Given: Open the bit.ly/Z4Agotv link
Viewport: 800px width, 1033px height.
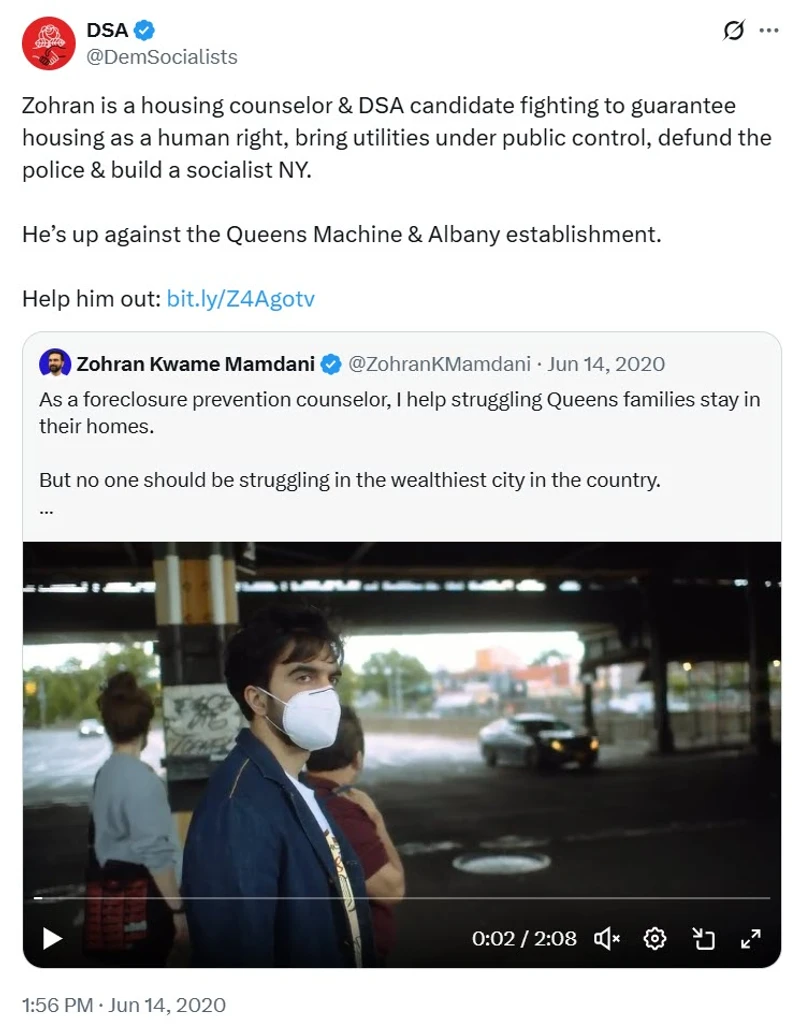Looking at the screenshot, I should [240, 299].
